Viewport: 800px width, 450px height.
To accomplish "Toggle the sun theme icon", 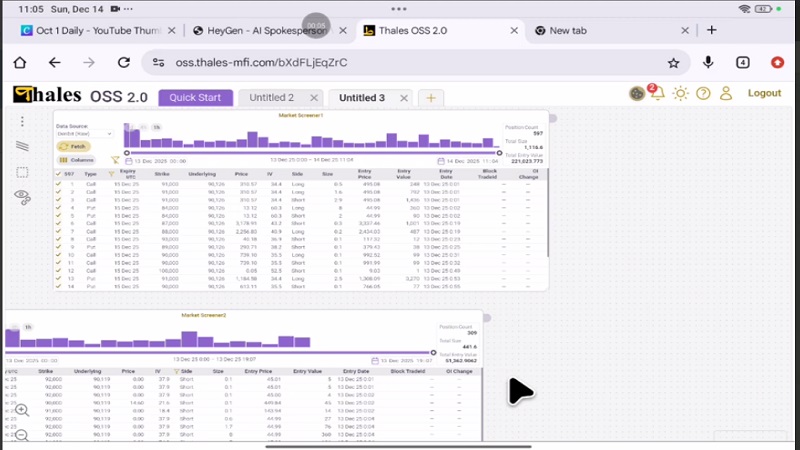I will point(680,94).
